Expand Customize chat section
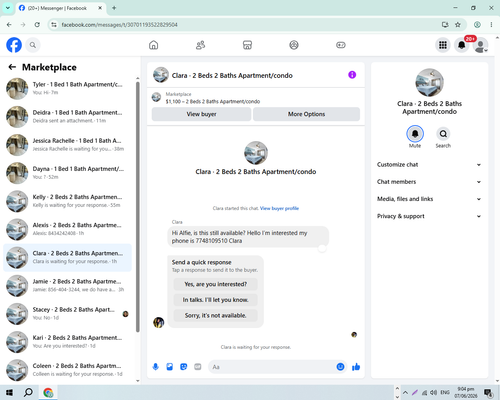Screen dimensions: 500x400 point(429,165)
